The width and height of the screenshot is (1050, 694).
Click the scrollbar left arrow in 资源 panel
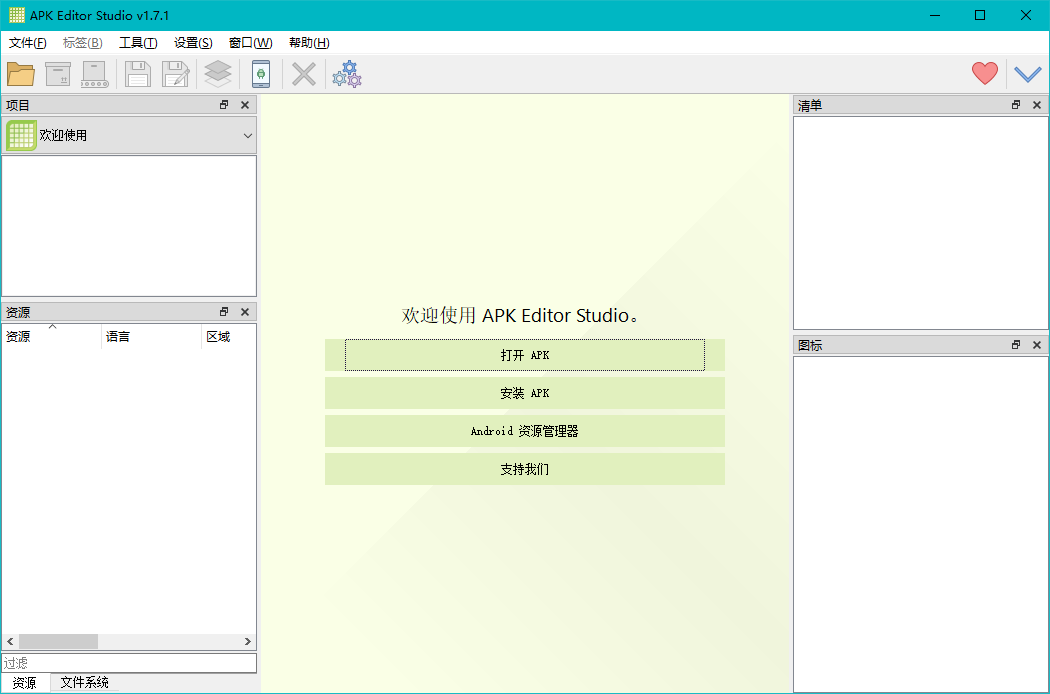[x=10, y=642]
